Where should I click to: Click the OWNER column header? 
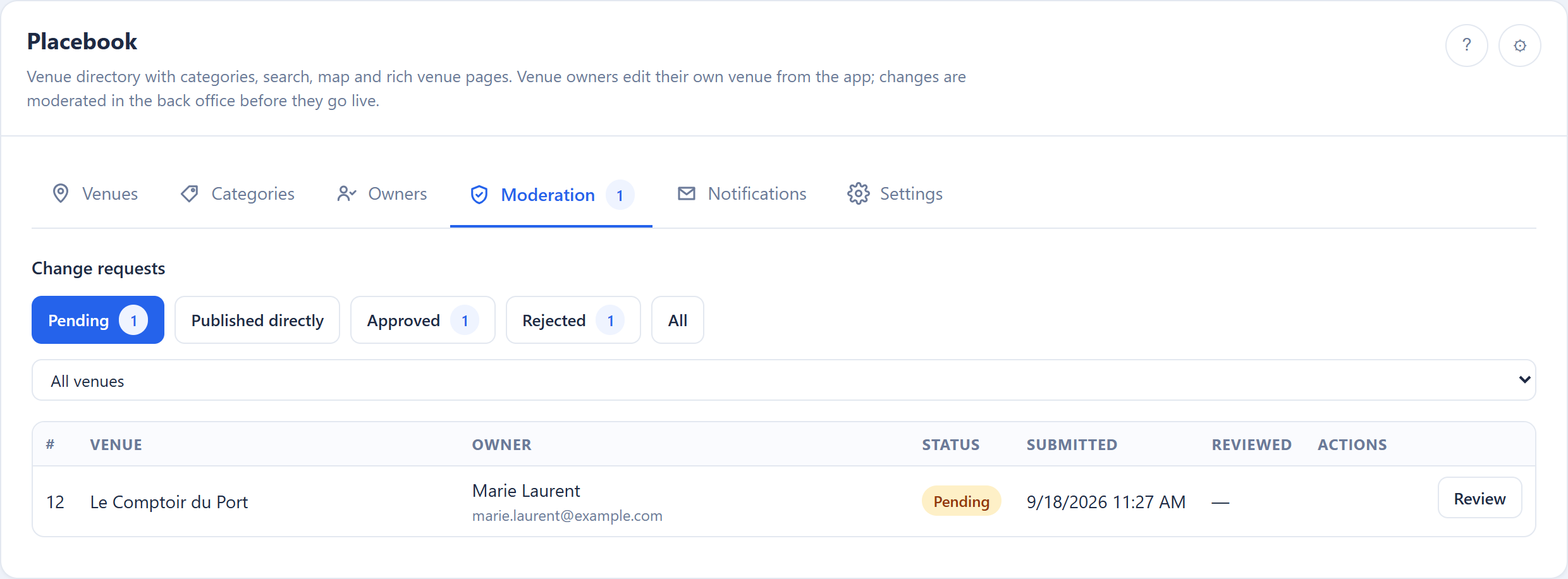[502, 444]
